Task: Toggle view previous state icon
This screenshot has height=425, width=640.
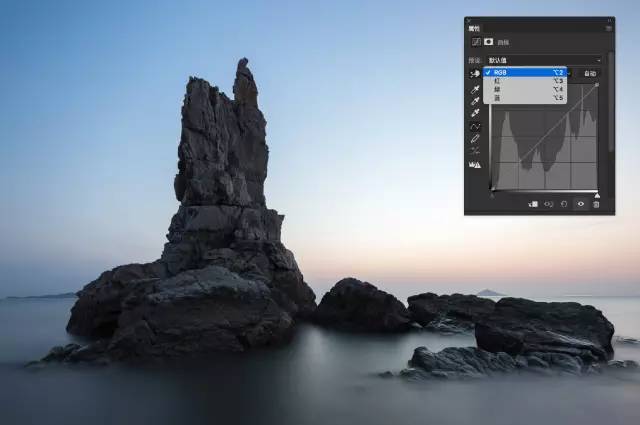Action: (x=549, y=204)
